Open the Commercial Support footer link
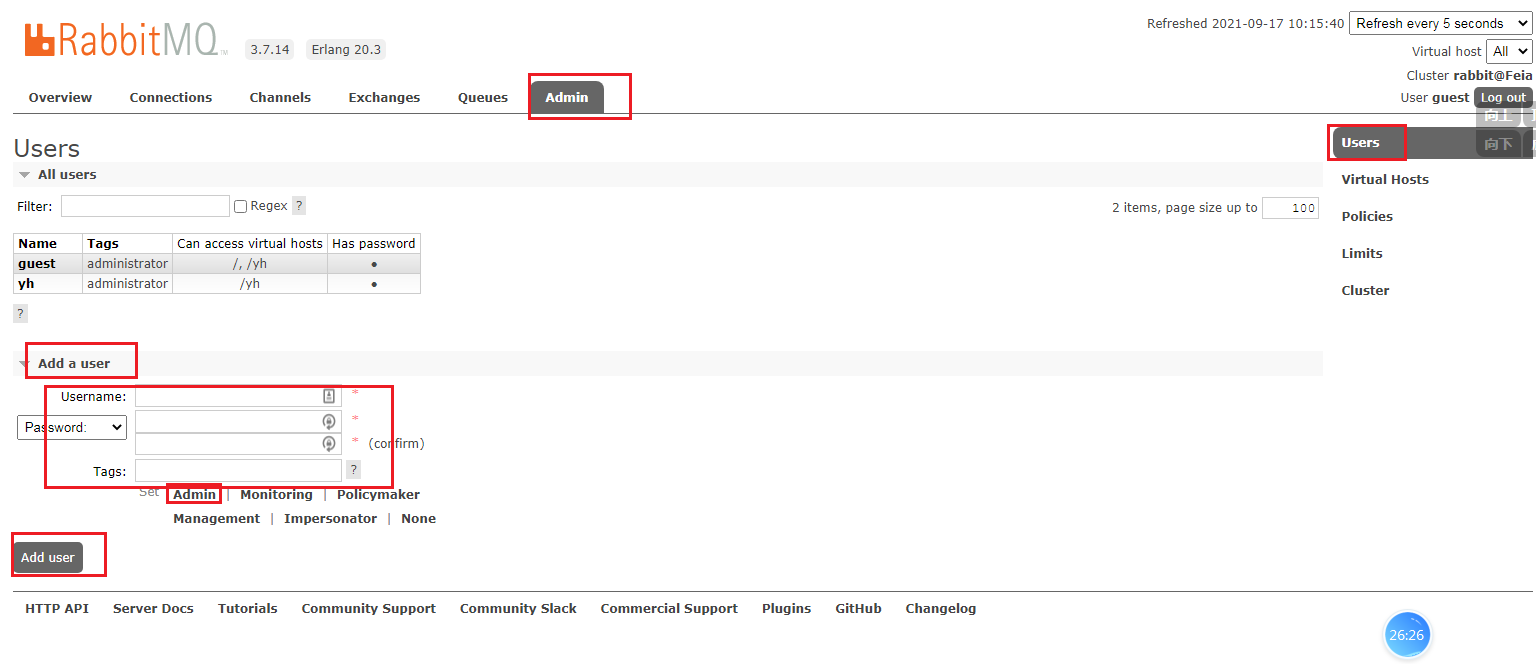 click(669, 608)
